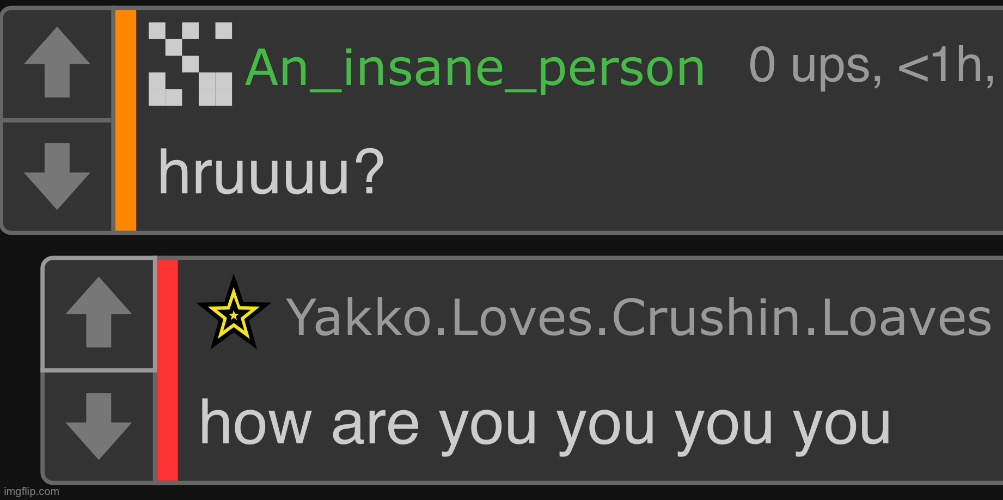Click the imgflip.com watermark
This screenshot has width=1003, height=500.
pos(31,492)
